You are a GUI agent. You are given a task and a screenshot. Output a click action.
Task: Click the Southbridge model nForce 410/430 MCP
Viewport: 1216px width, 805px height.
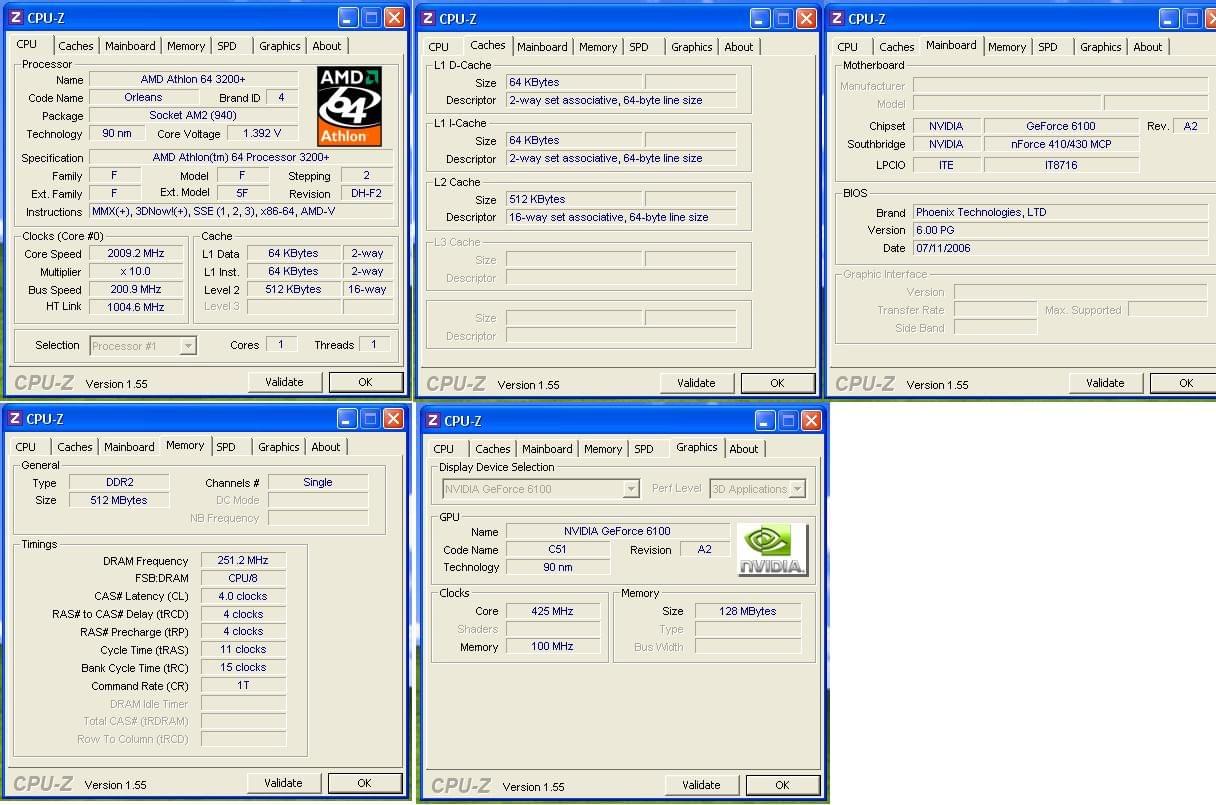pyautogui.click(x=1061, y=144)
